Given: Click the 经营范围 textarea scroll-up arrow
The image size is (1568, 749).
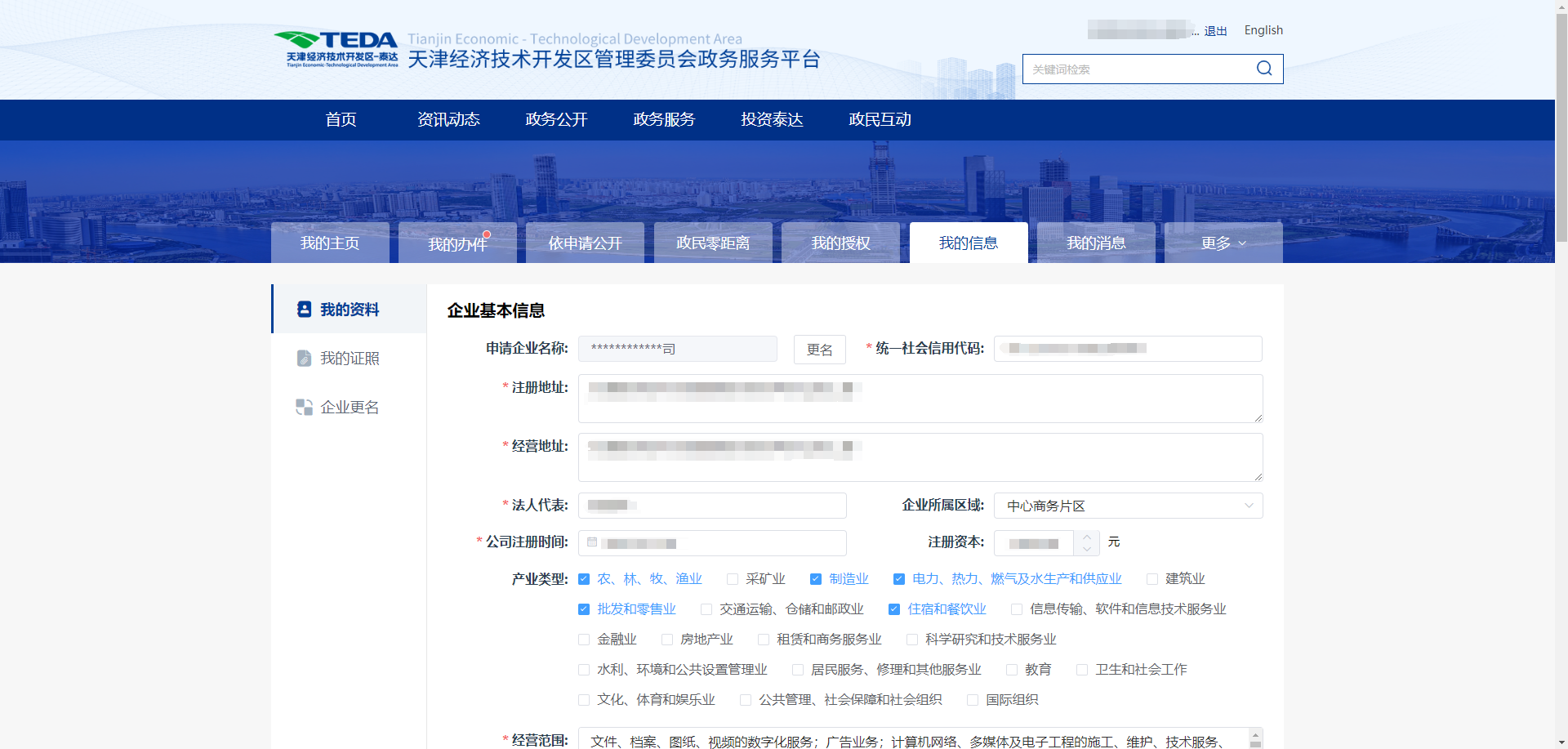Looking at the screenshot, I should (1256, 735).
